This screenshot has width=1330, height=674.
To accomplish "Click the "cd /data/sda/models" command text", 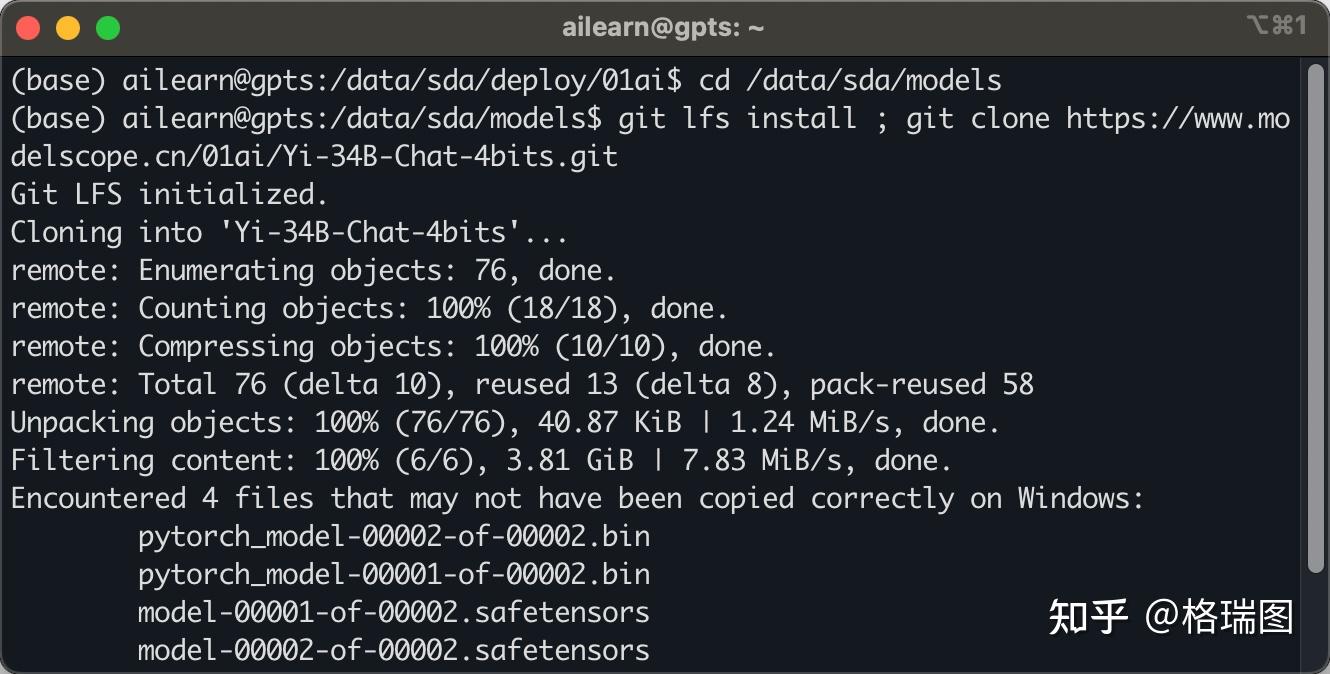I will 850,80.
